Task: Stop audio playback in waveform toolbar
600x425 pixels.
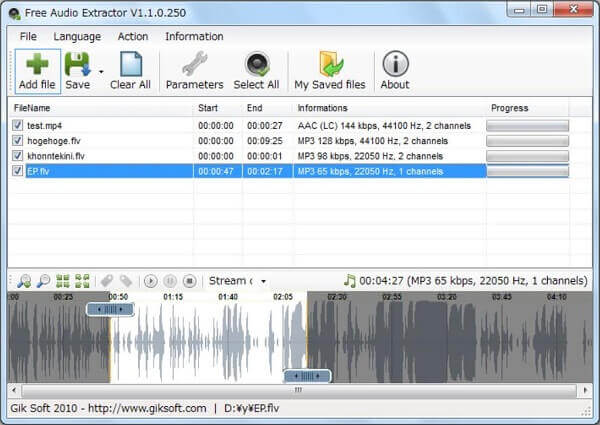Action: [189, 281]
